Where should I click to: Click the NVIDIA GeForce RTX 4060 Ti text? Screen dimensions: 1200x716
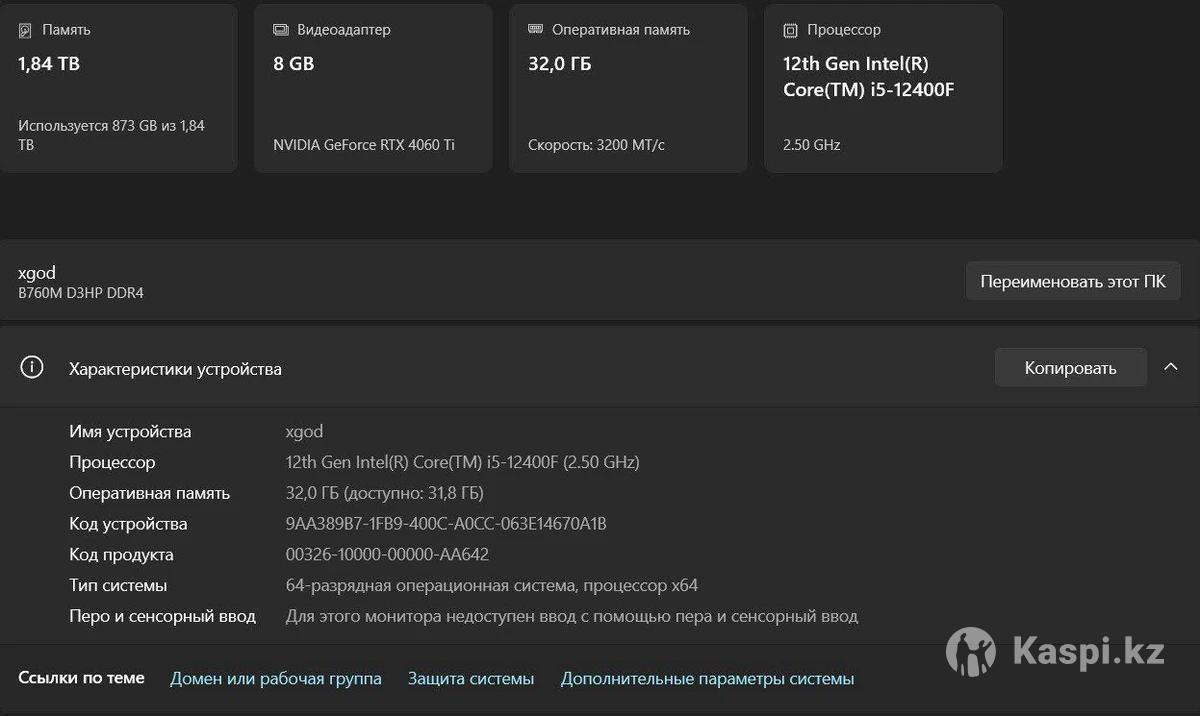click(364, 145)
